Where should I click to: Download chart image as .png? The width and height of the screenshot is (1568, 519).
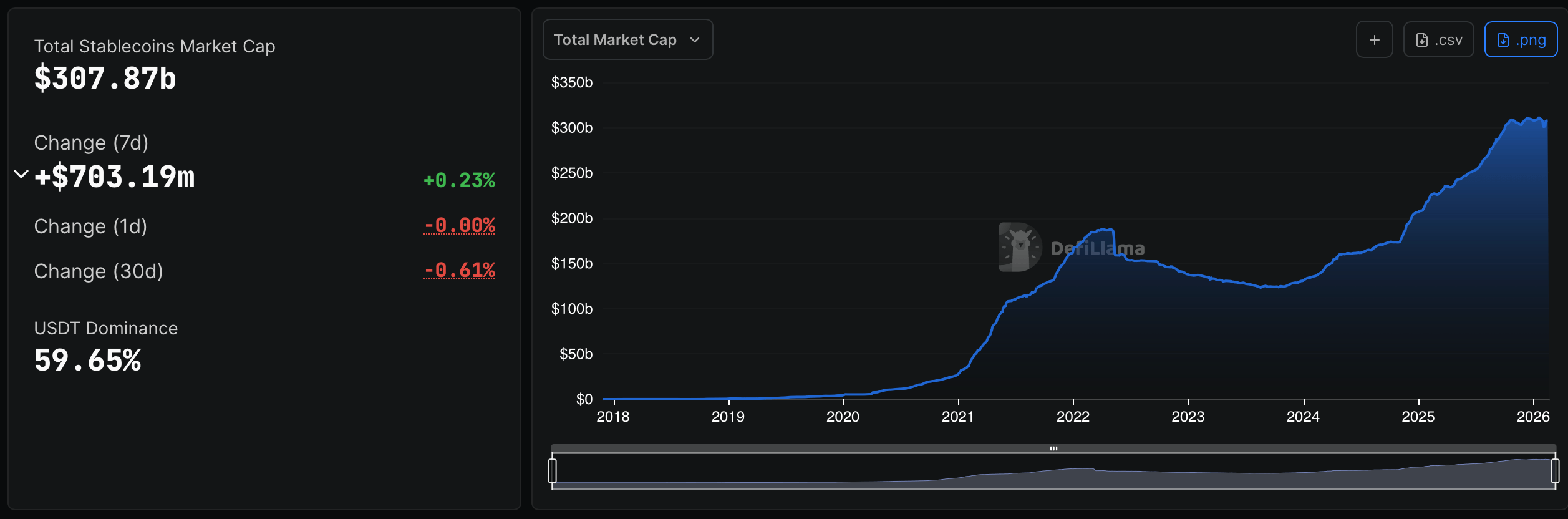[x=1521, y=40]
